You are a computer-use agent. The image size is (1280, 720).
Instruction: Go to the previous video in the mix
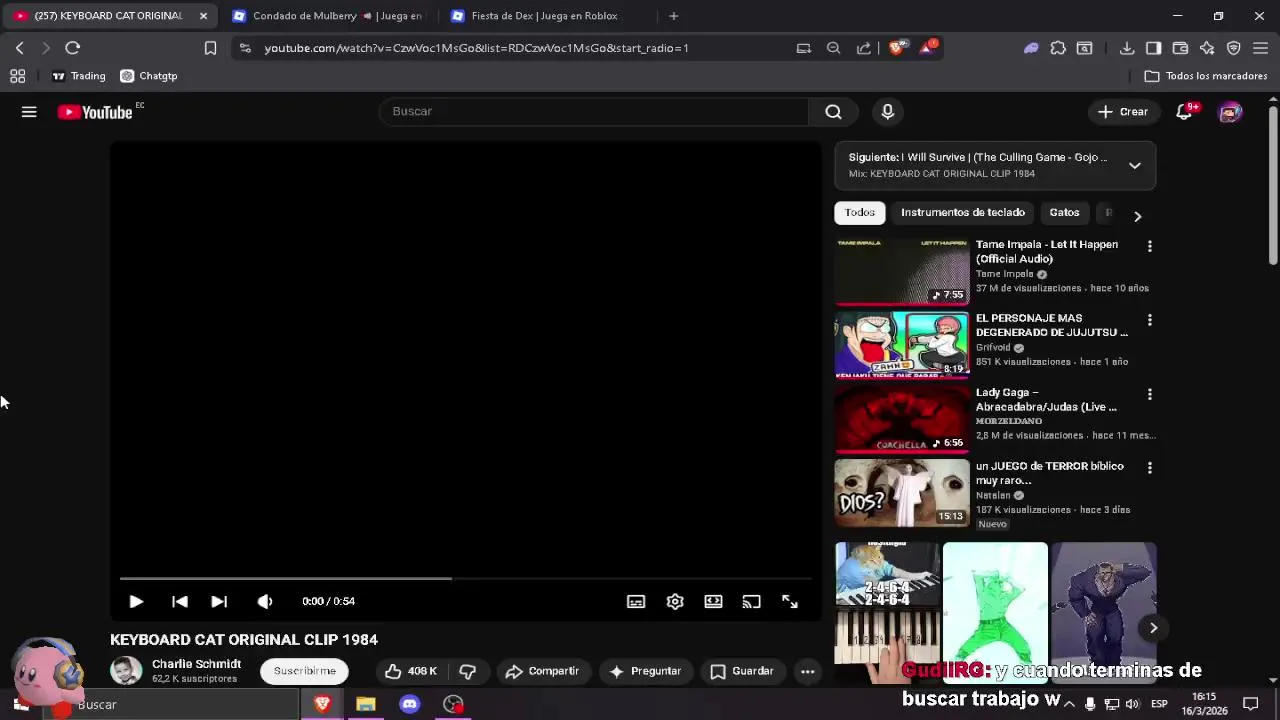click(x=180, y=601)
